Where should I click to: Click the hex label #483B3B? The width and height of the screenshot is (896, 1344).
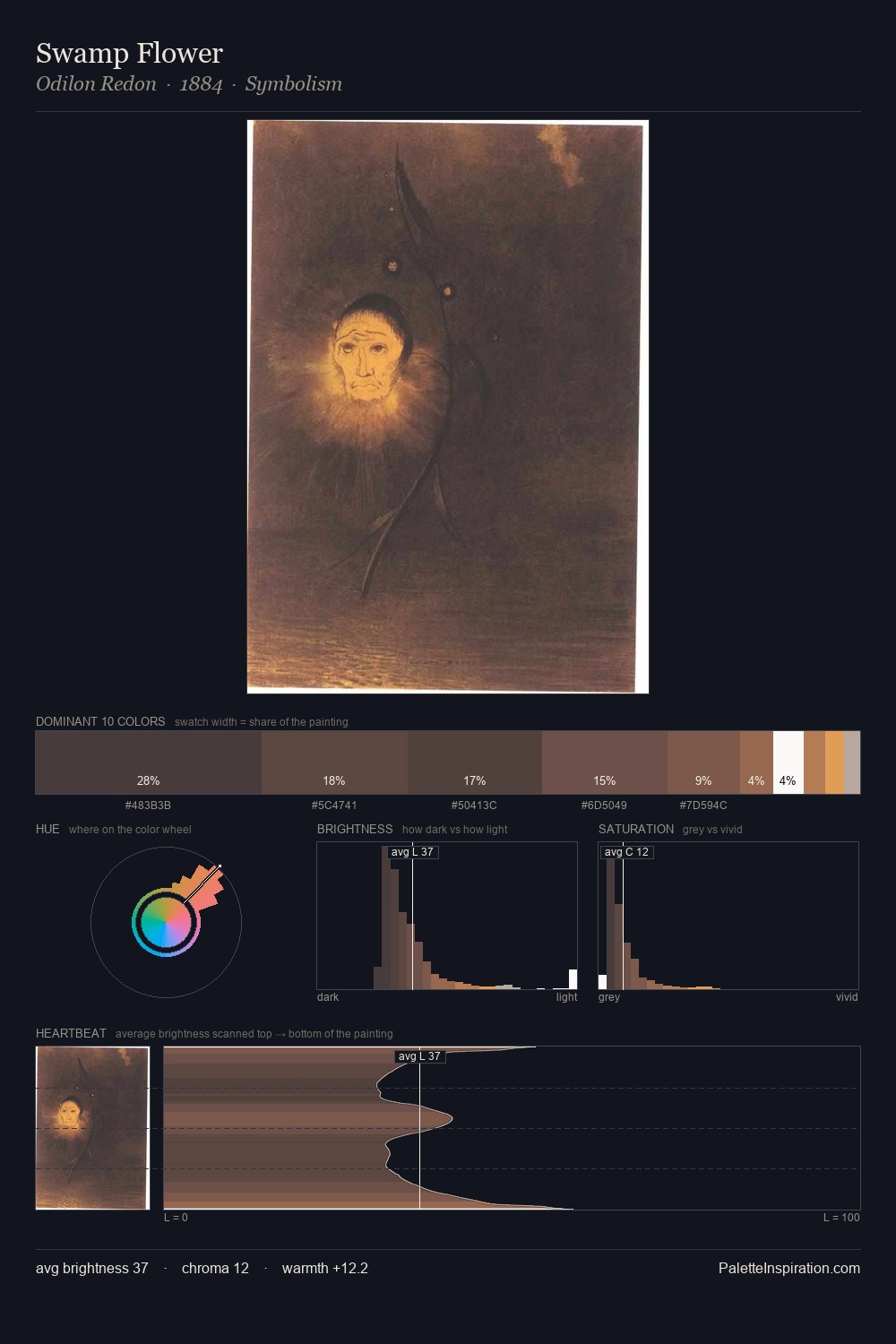[x=148, y=806]
